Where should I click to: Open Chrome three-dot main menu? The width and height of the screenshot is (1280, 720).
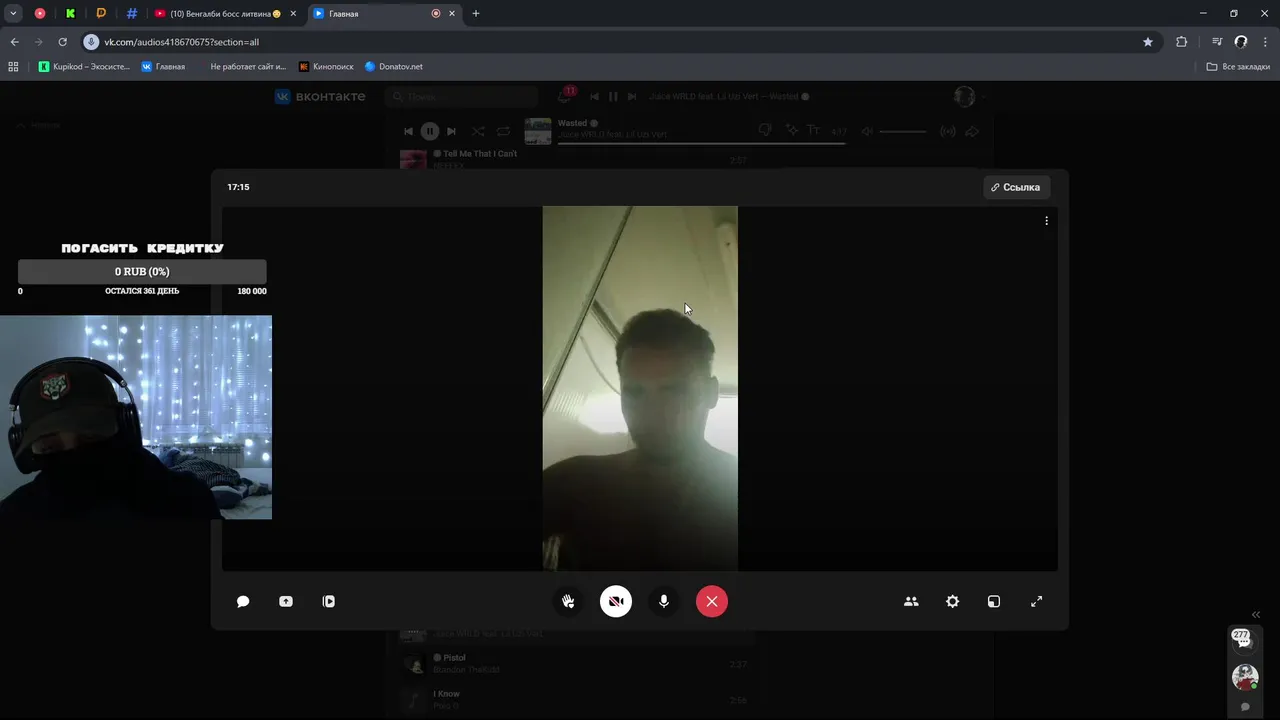click(1265, 42)
